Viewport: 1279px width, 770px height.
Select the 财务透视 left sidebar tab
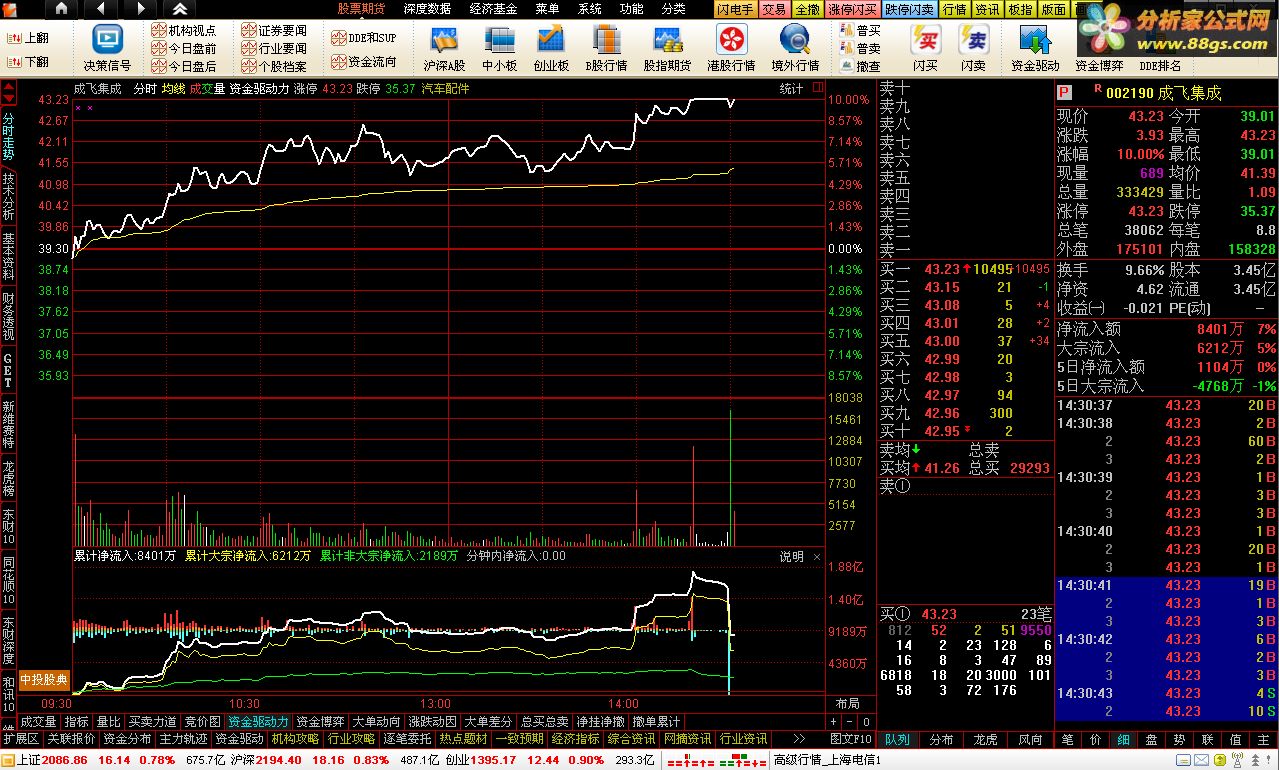pos(8,316)
